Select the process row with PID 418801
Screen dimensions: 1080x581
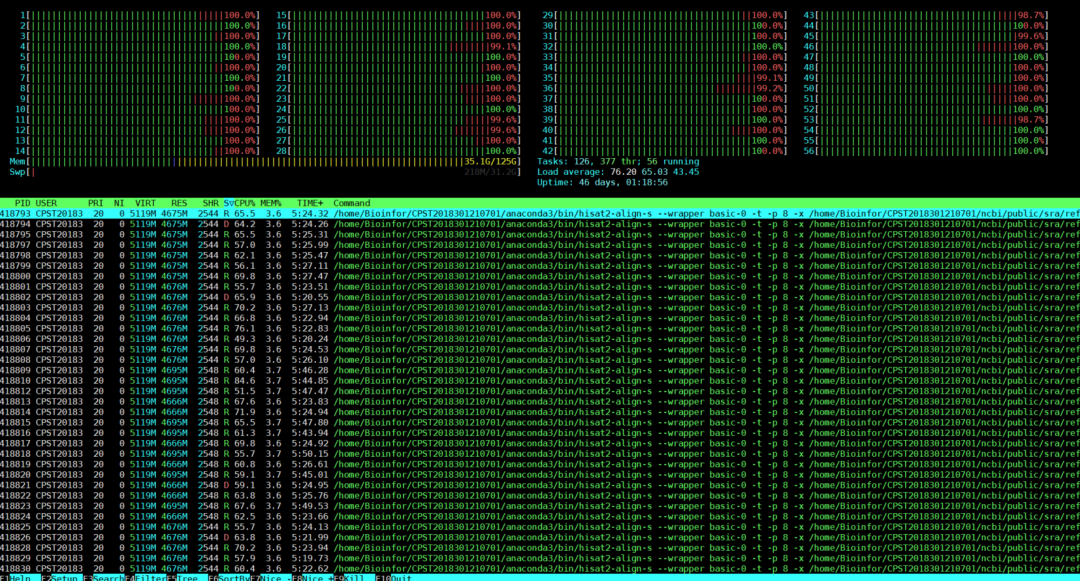tap(540, 286)
